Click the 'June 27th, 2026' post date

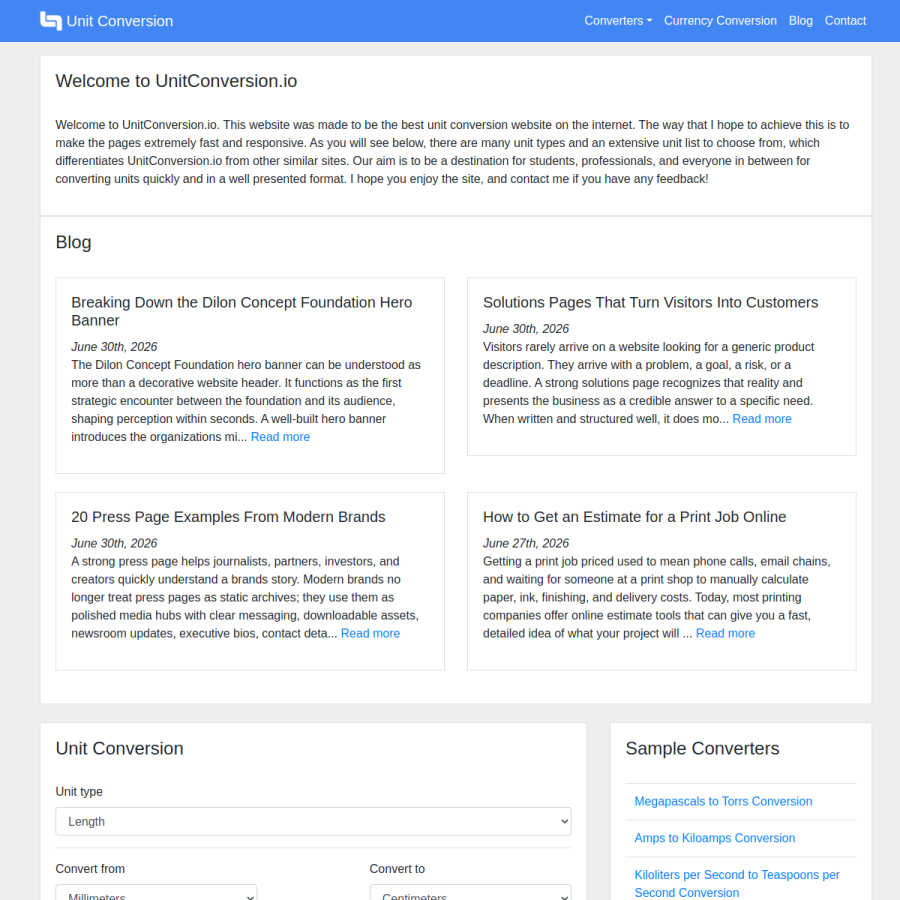click(x=526, y=543)
